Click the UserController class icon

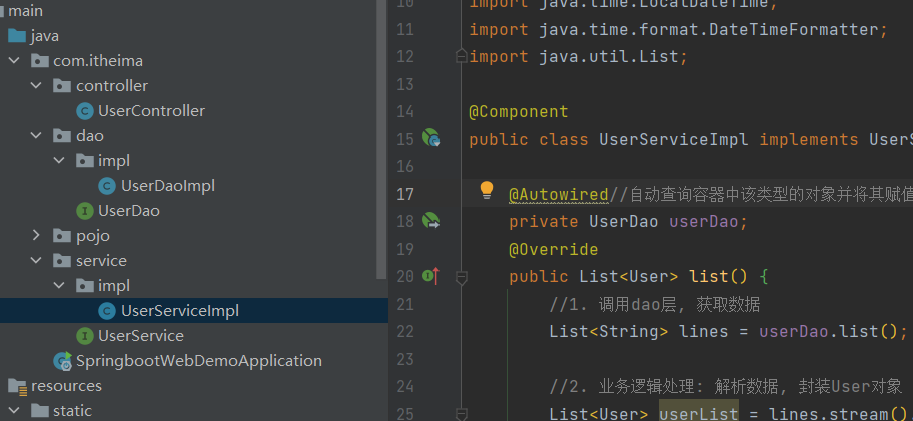(x=85, y=111)
